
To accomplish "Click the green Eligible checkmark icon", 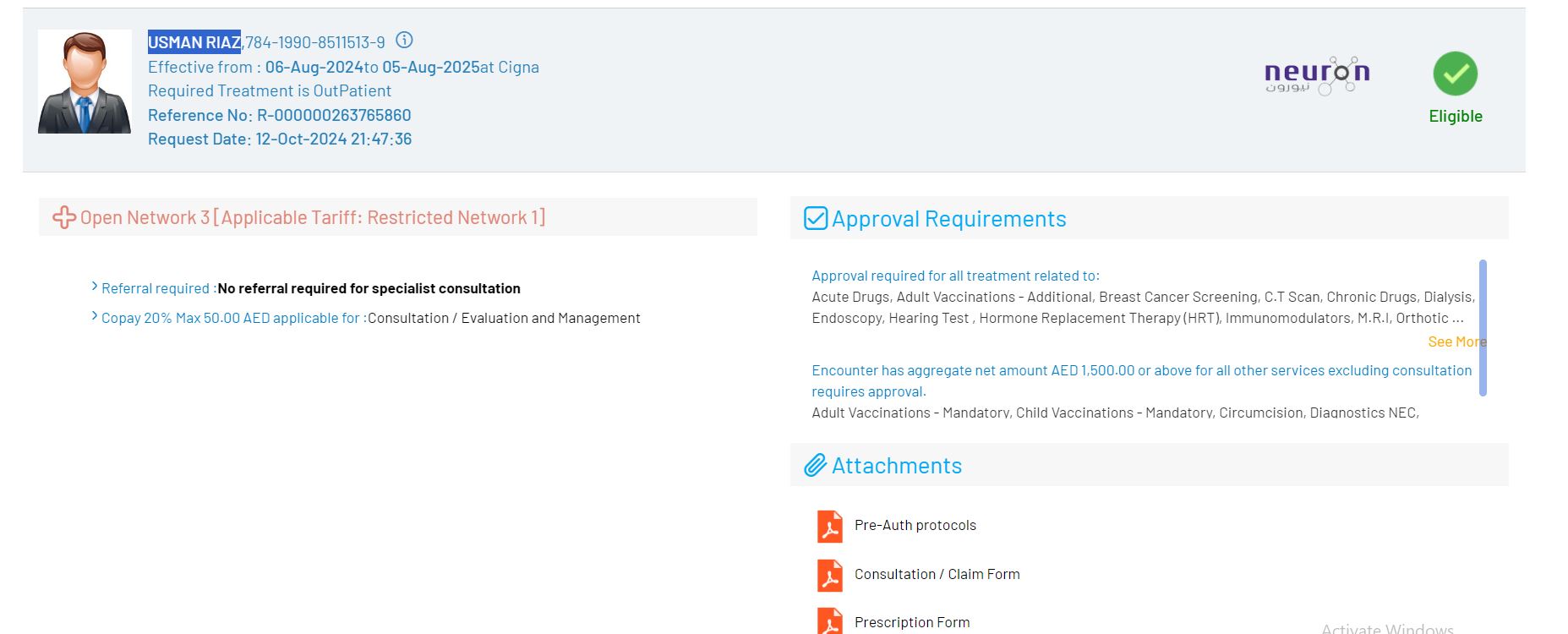I will pos(1455,74).
